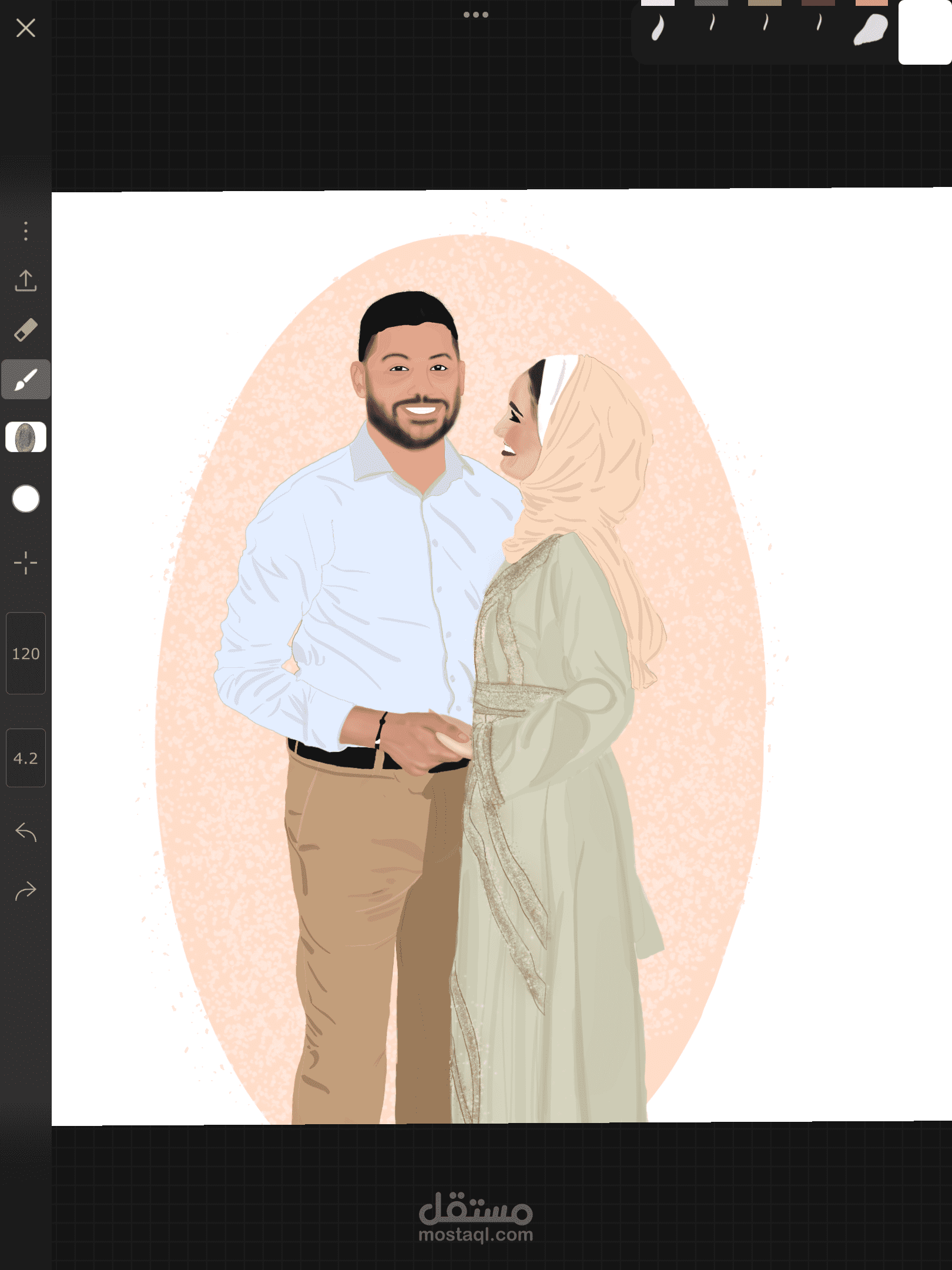Undo the last stroke

[26, 832]
